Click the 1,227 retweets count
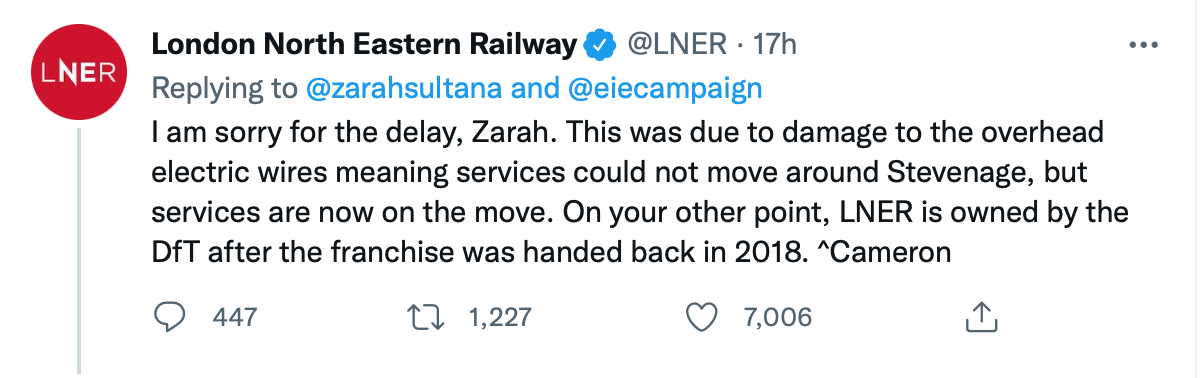 [x=500, y=318]
